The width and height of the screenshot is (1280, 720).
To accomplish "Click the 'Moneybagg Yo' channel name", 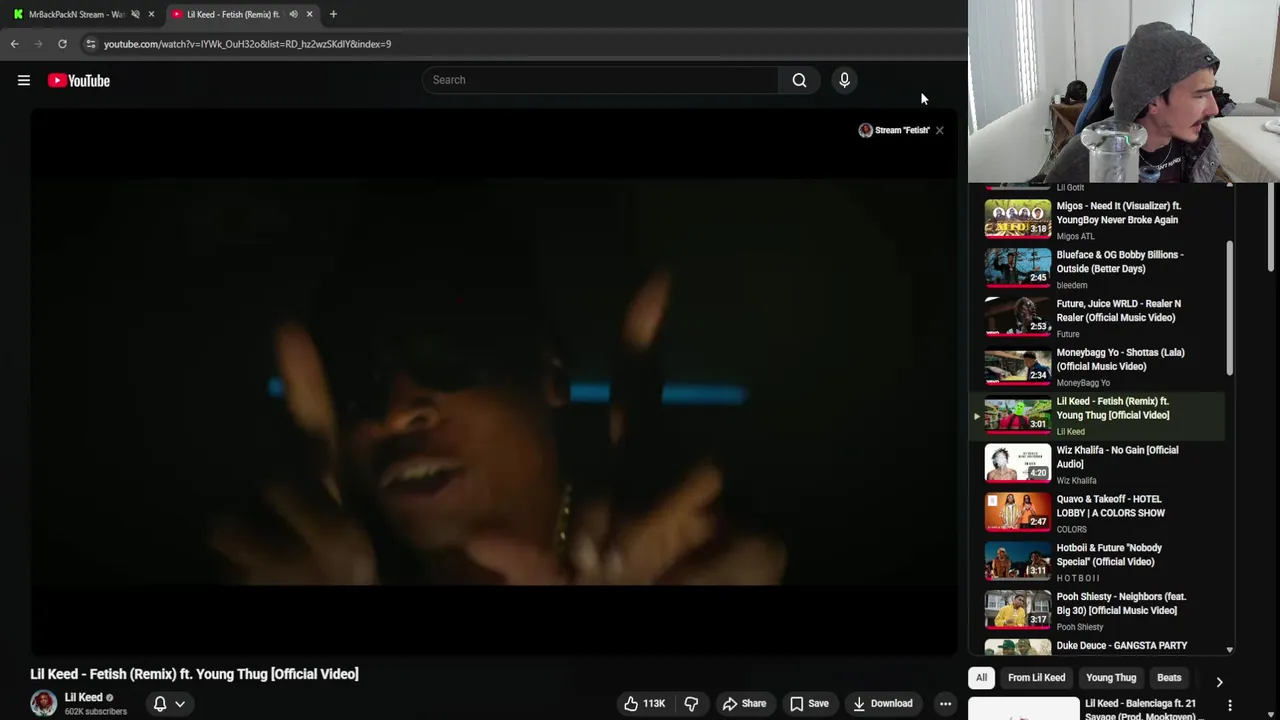I will pos(1083,383).
